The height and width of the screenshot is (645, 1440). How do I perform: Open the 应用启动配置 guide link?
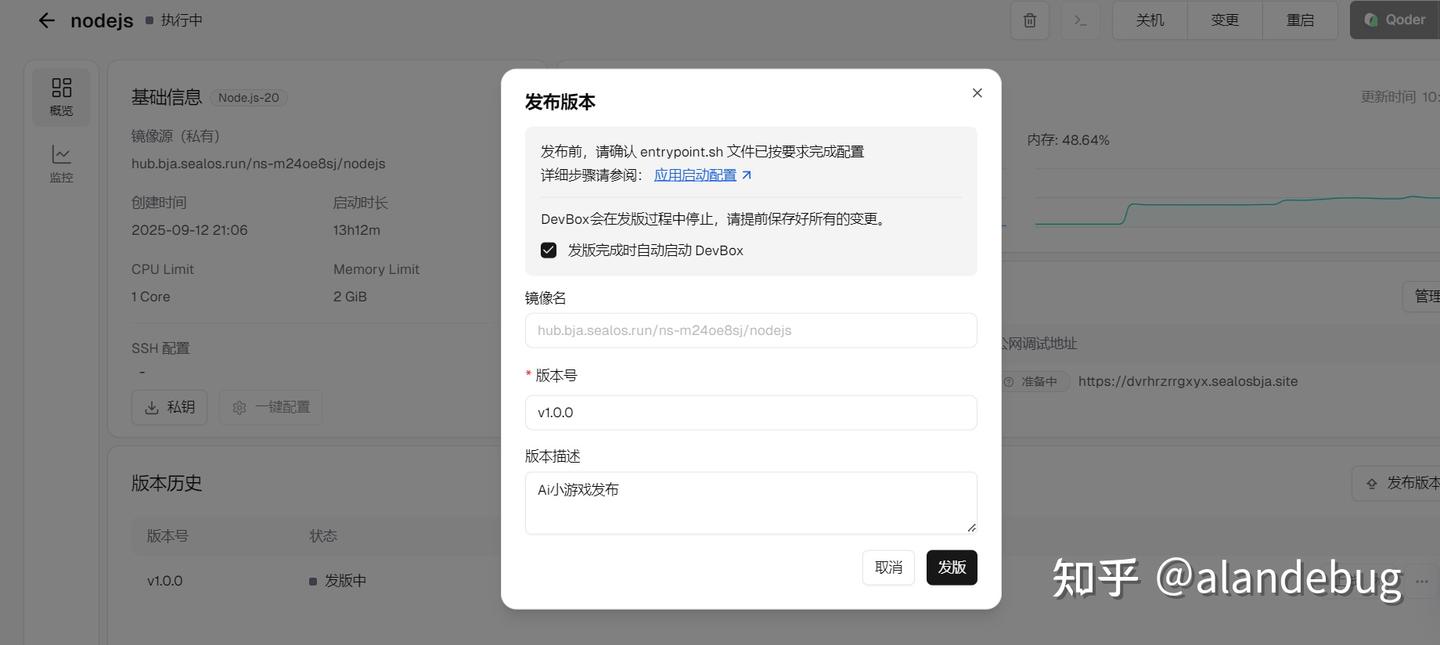697,174
